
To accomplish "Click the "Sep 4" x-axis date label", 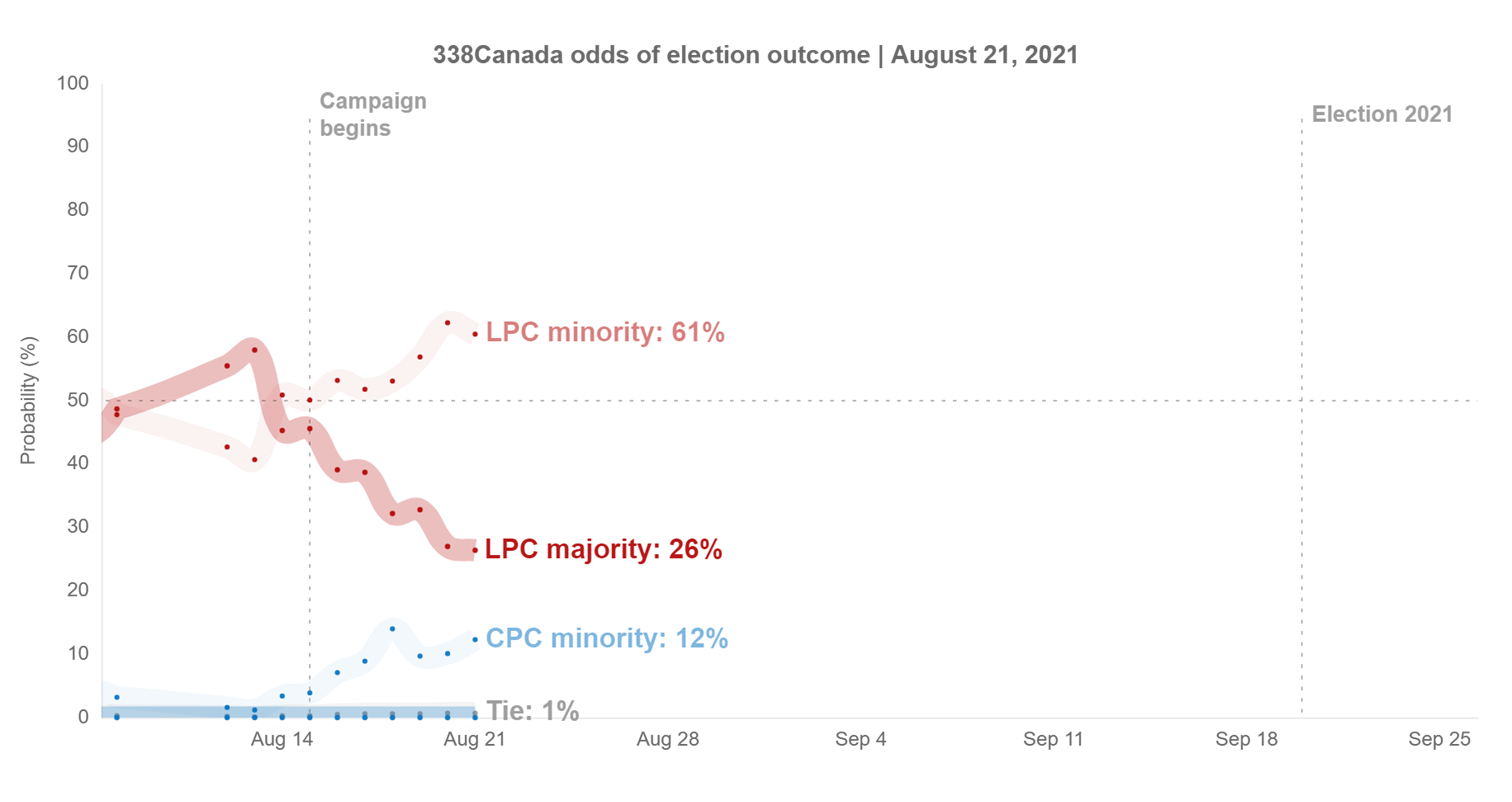I will click(861, 741).
